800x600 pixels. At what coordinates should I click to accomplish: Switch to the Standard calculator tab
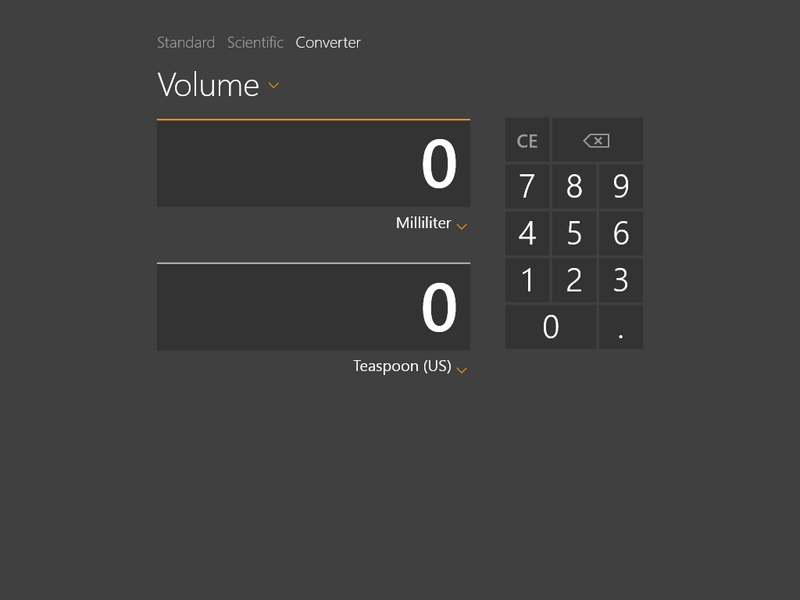pyautogui.click(x=186, y=43)
